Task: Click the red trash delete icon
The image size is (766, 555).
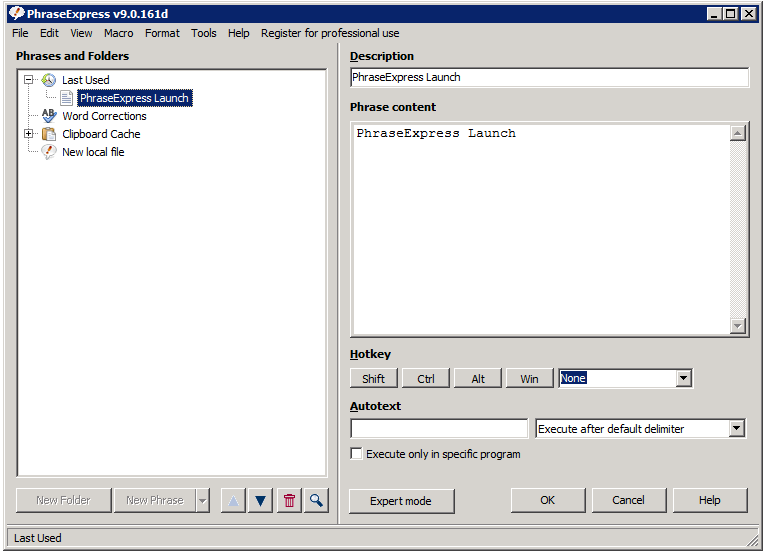Action: [x=289, y=500]
